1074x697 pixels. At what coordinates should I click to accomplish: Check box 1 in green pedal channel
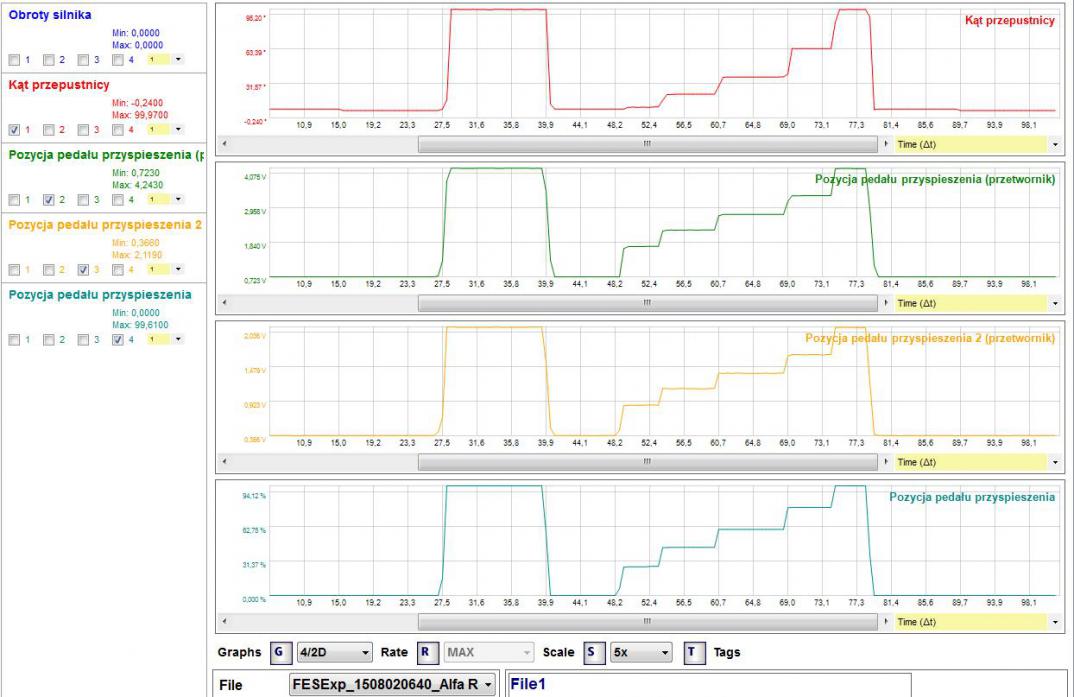coord(14,200)
